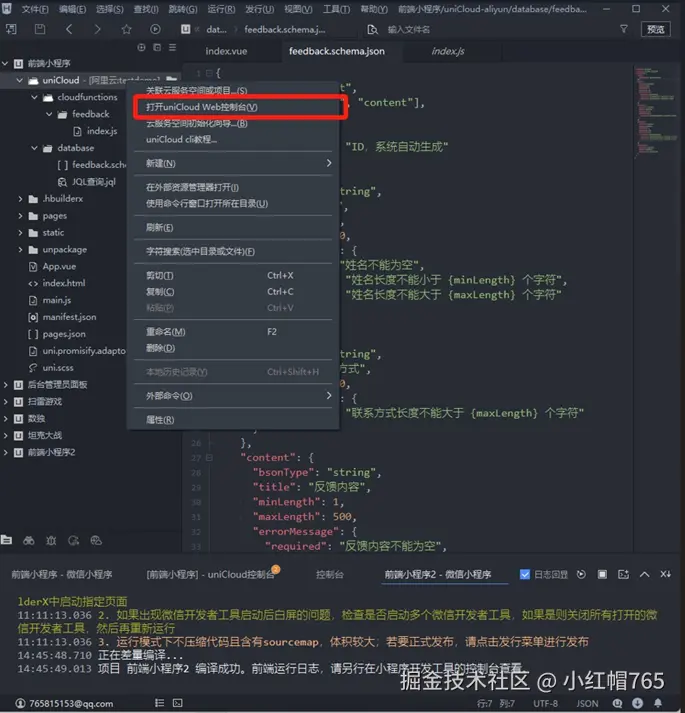Image resolution: width=685 pixels, height=713 pixels.
Task: Expand the 后台管理员面板 project
Action: tap(5, 385)
